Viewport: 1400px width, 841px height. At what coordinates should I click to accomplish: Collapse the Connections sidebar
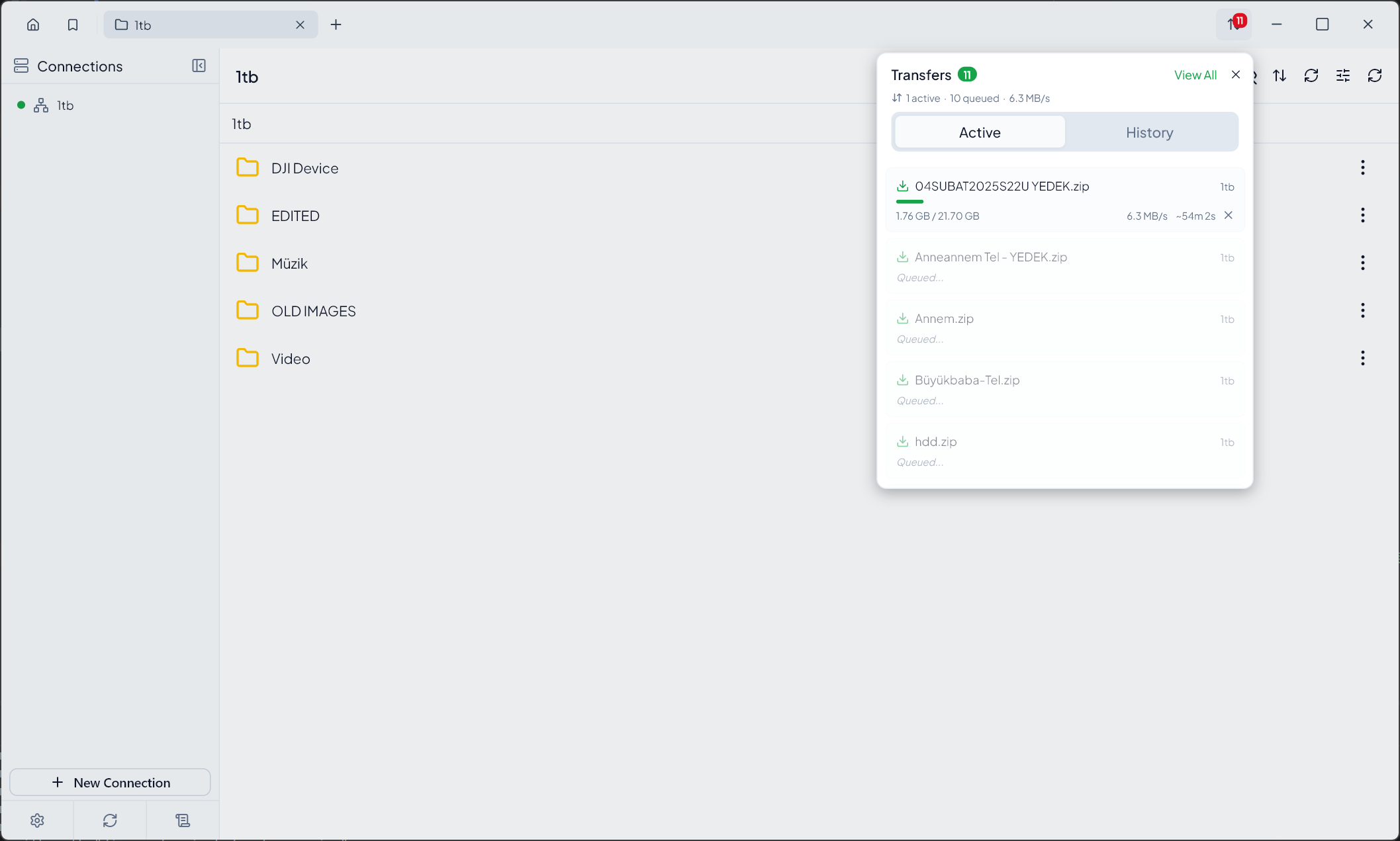pos(199,66)
